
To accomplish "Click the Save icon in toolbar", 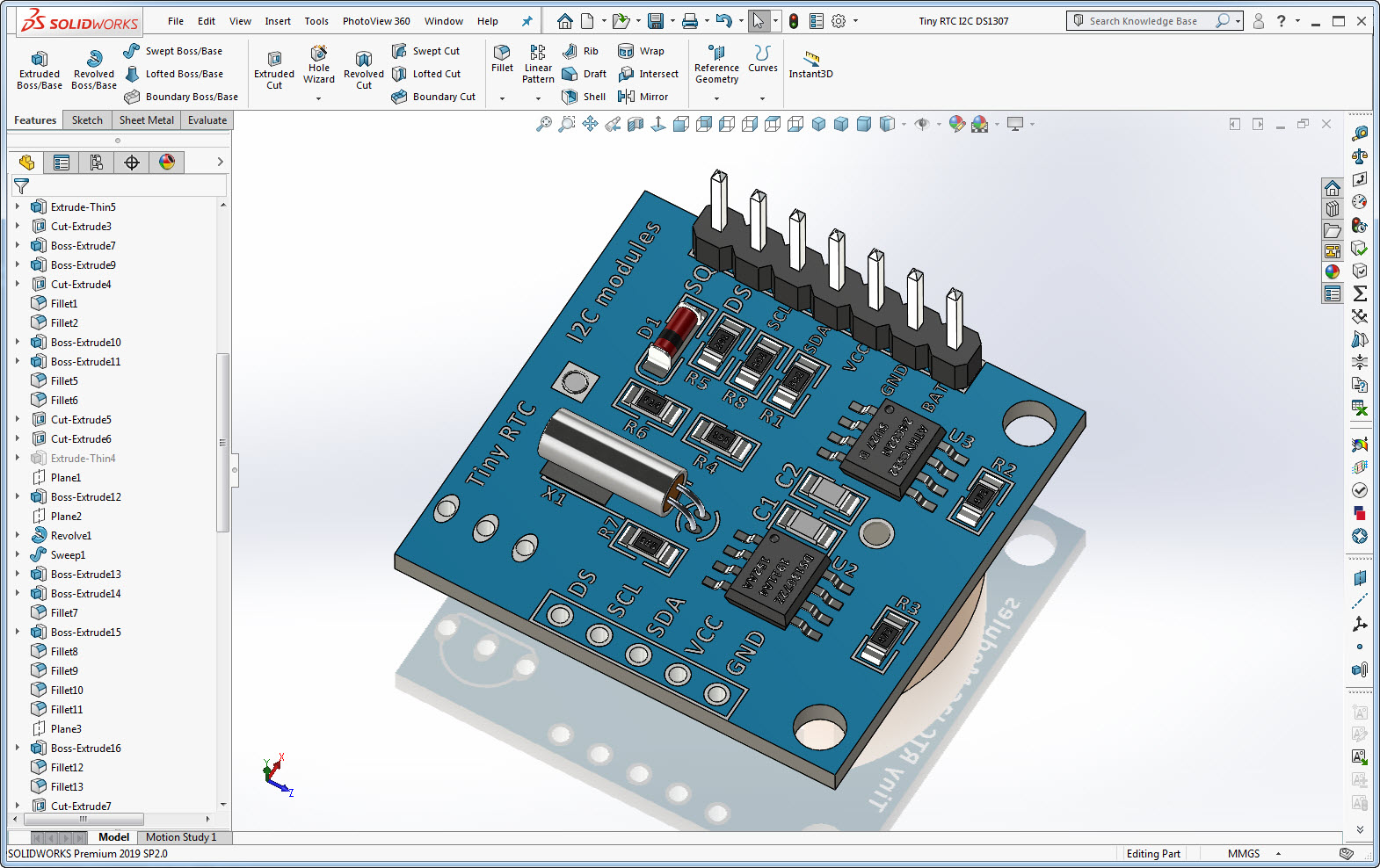I will point(656,21).
